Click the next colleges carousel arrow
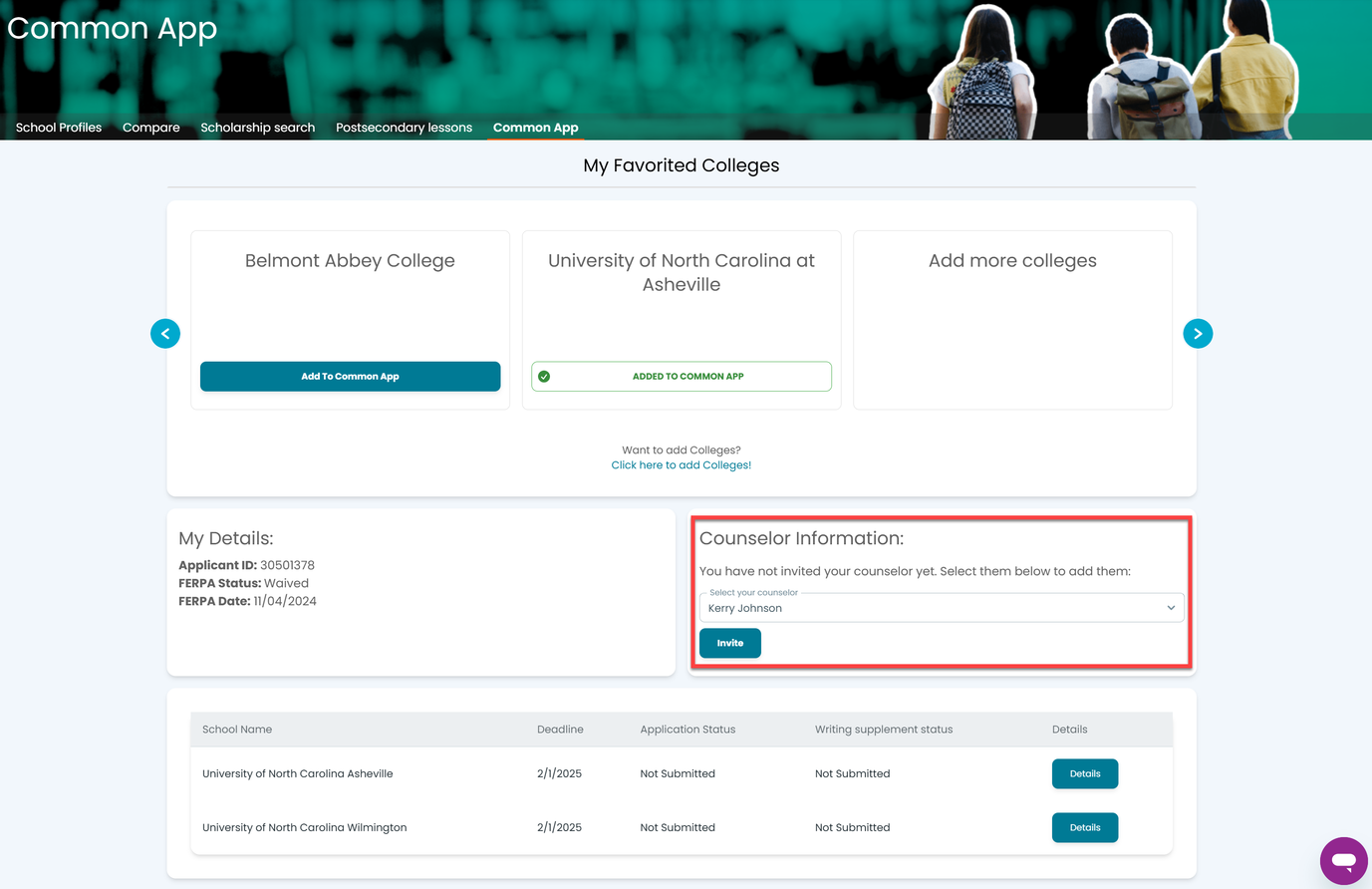The width and height of the screenshot is (1372, 889). coord(1198,334)
